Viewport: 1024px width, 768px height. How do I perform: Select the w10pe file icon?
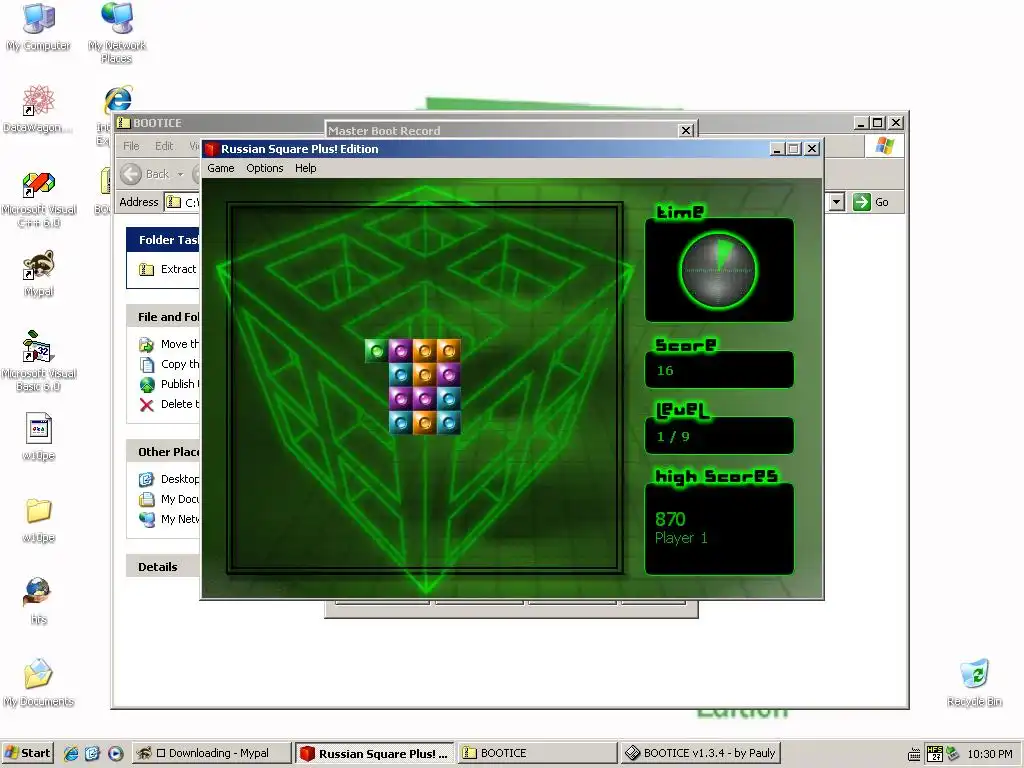click(x=39, y=436)
